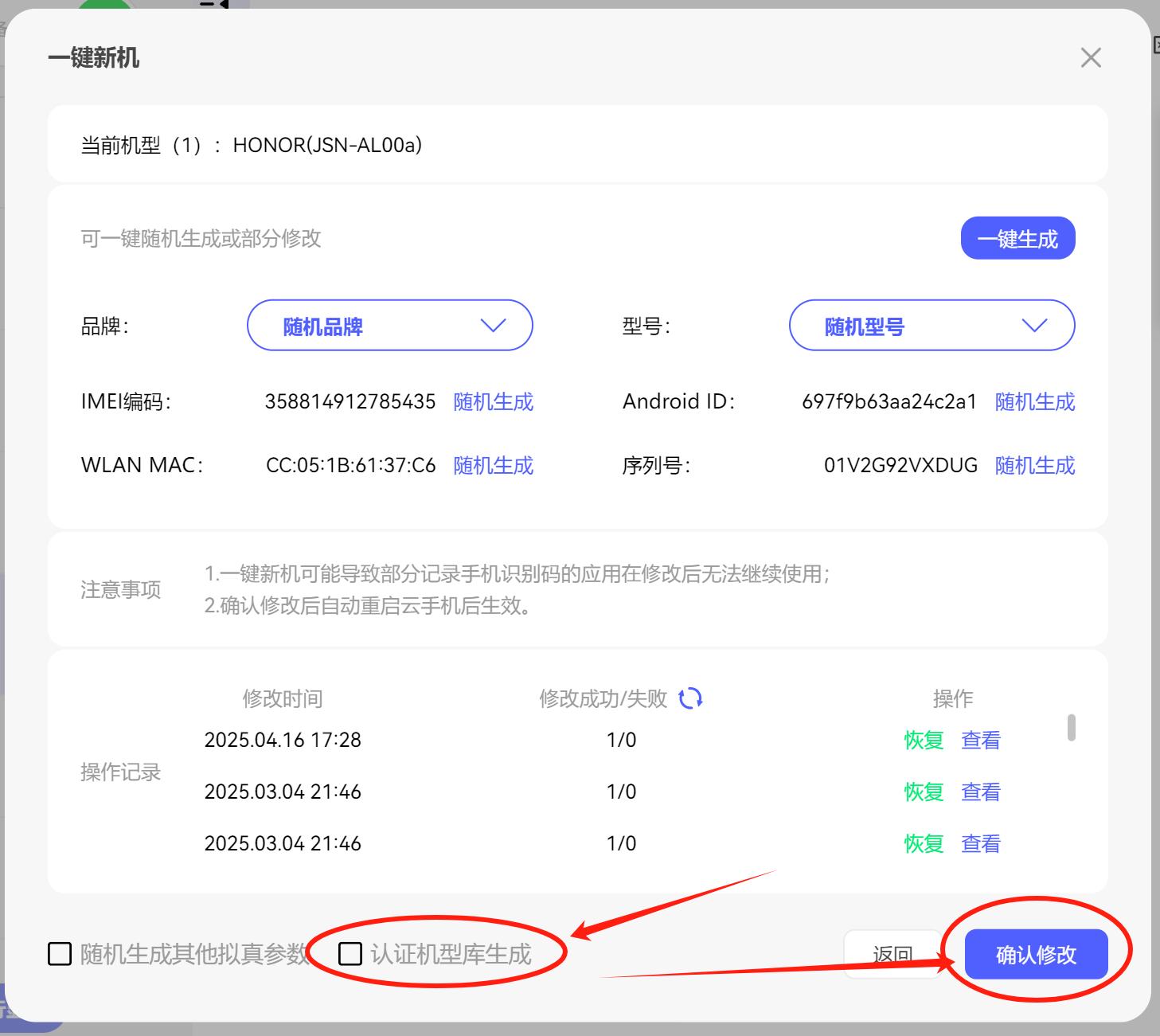
Task: Click the operation records scrollbar thumb
Action: 1072,727
